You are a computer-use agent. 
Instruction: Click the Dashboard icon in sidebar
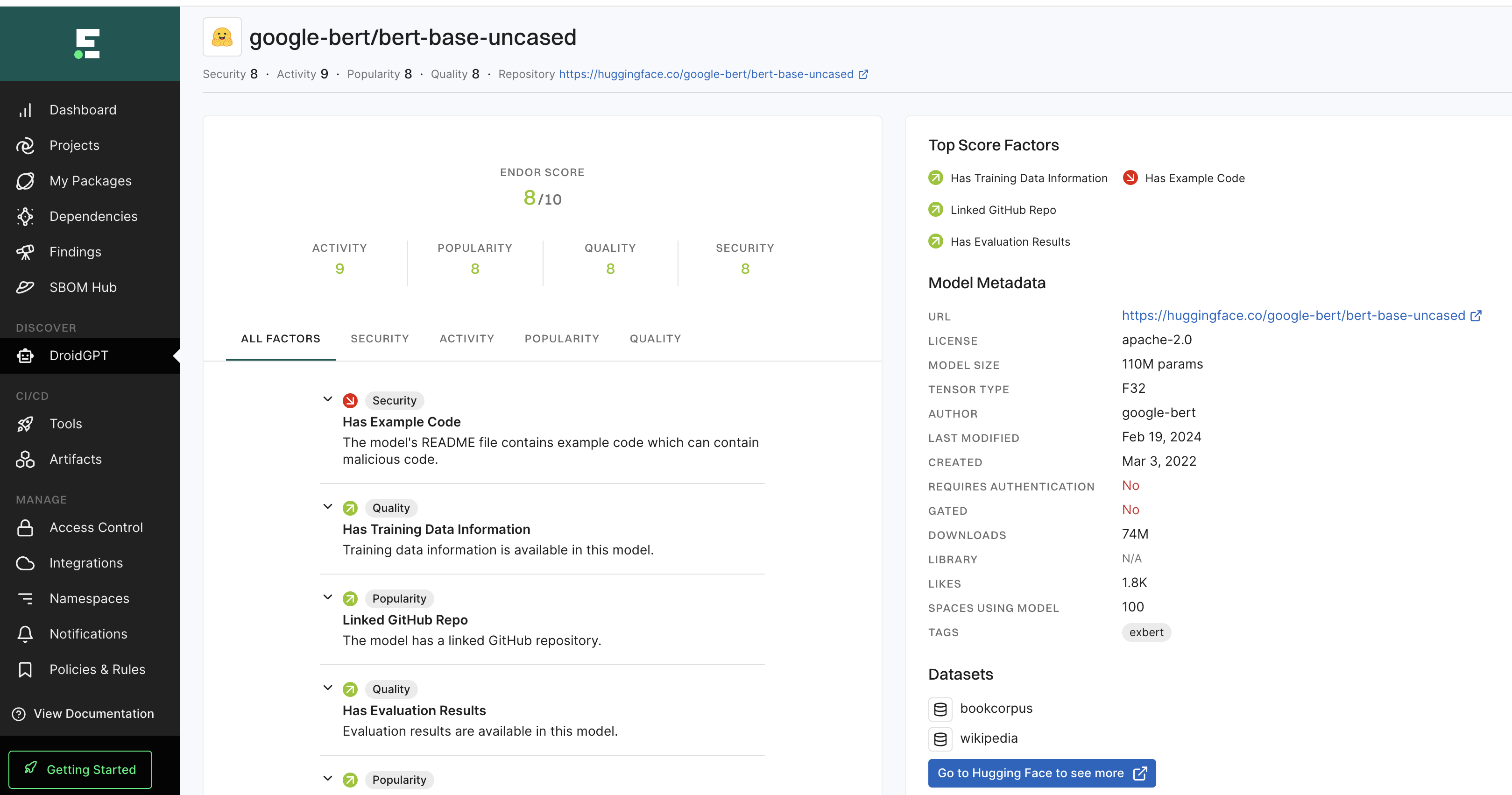26,110
